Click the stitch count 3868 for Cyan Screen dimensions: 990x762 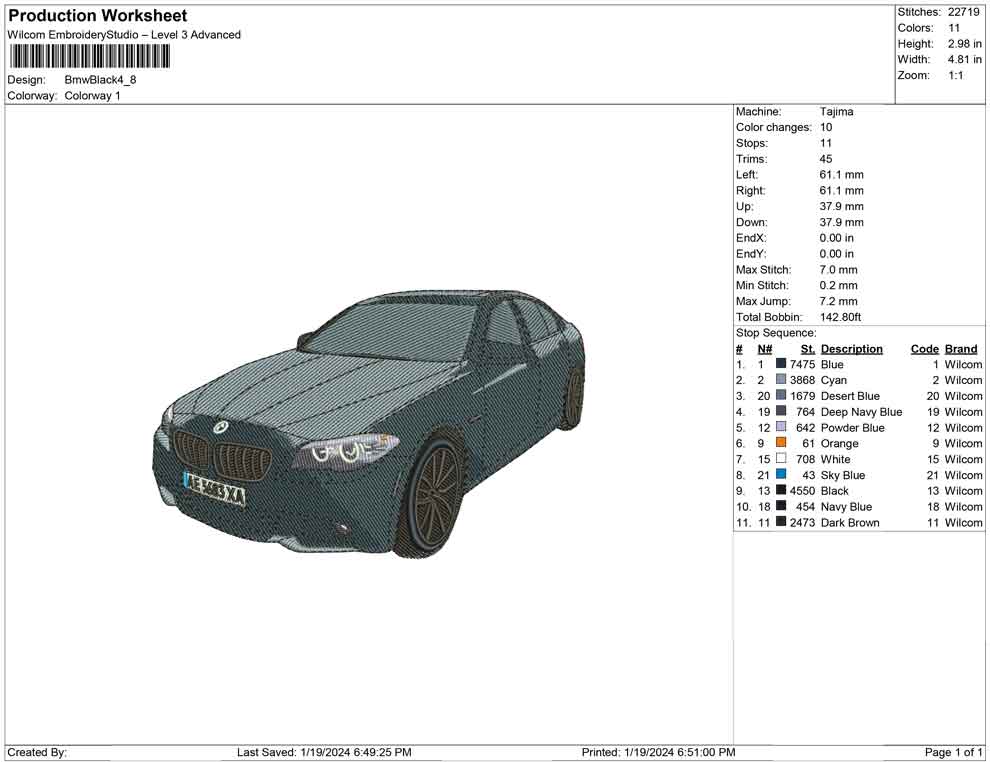[x=802, y=380]
